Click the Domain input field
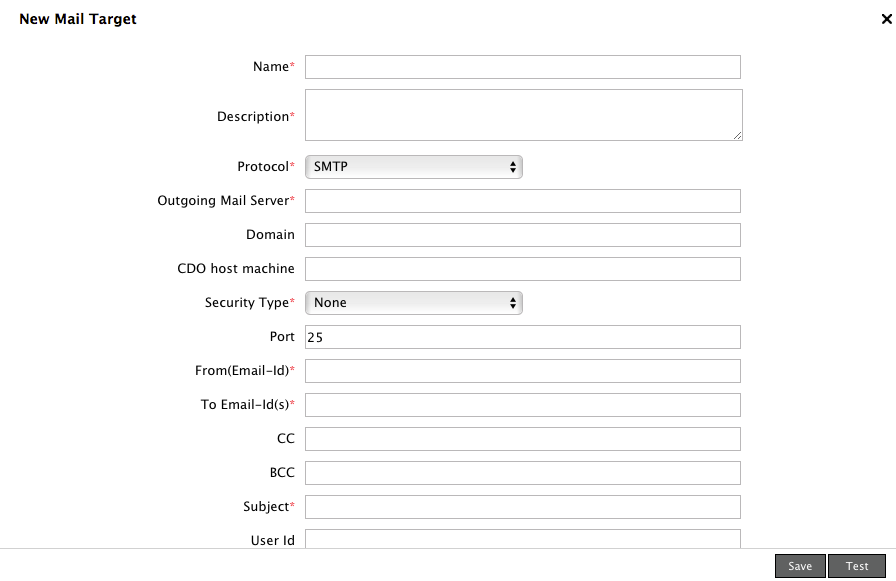The image size is (896, 581). [522, 235]
